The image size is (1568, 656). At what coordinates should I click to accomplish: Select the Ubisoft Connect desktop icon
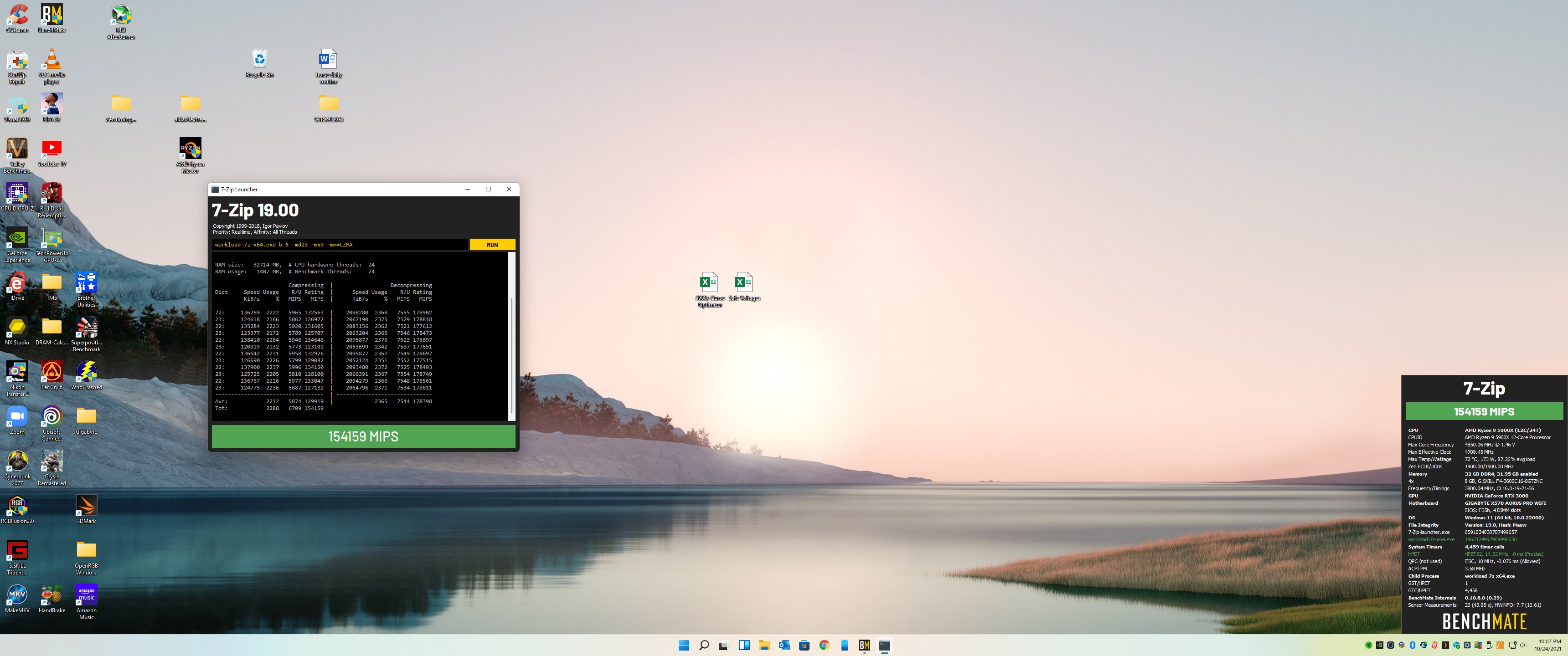[x=52, y=424]
